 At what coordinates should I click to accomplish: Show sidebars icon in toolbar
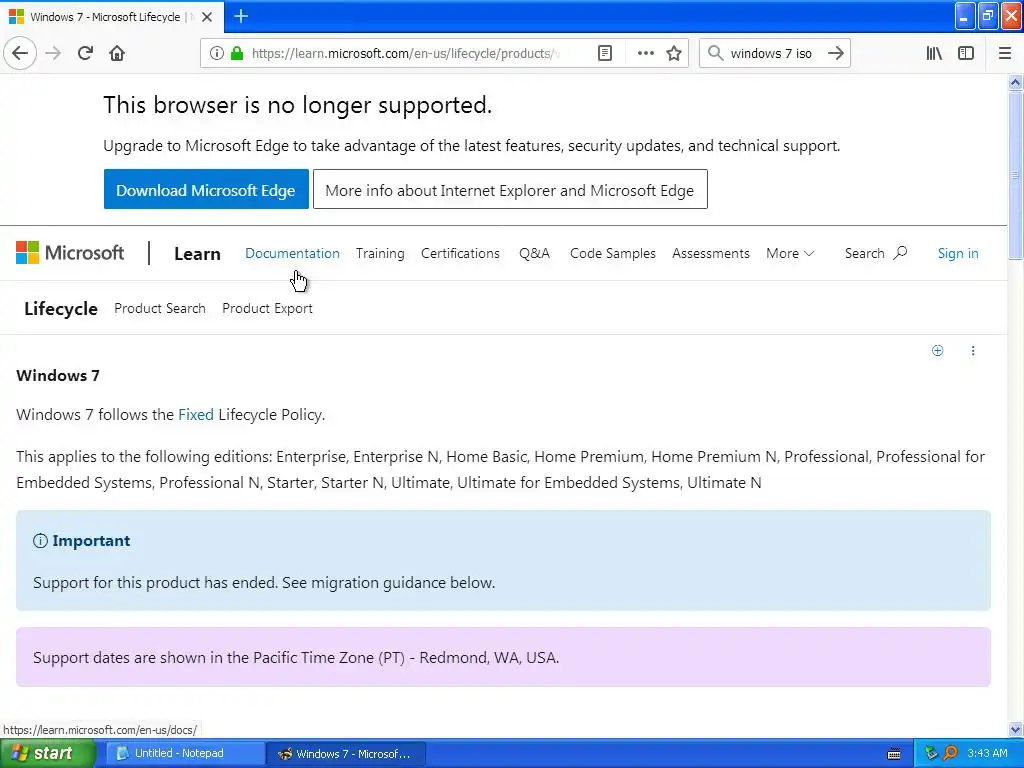click(x=966, y=53)
